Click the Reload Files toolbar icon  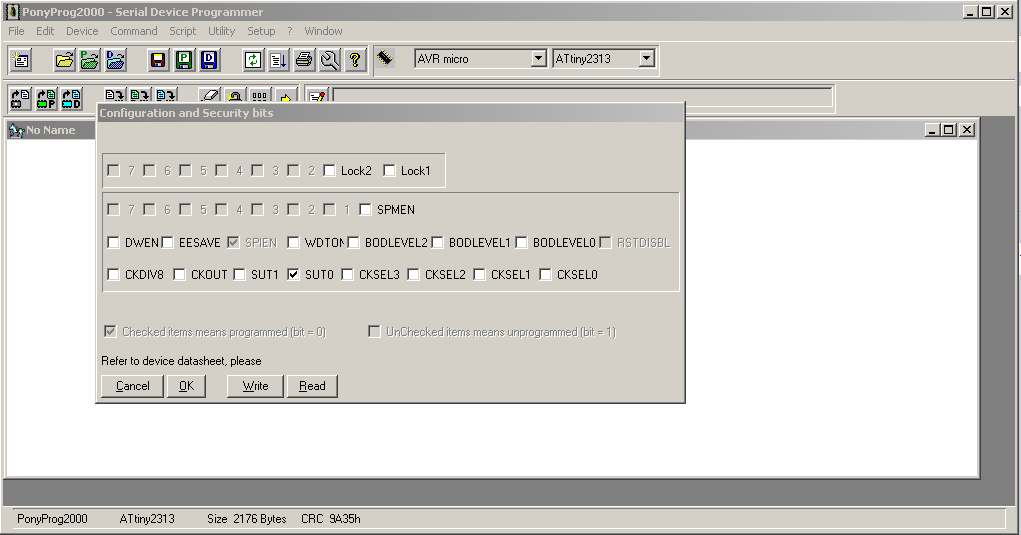(253, 60)
